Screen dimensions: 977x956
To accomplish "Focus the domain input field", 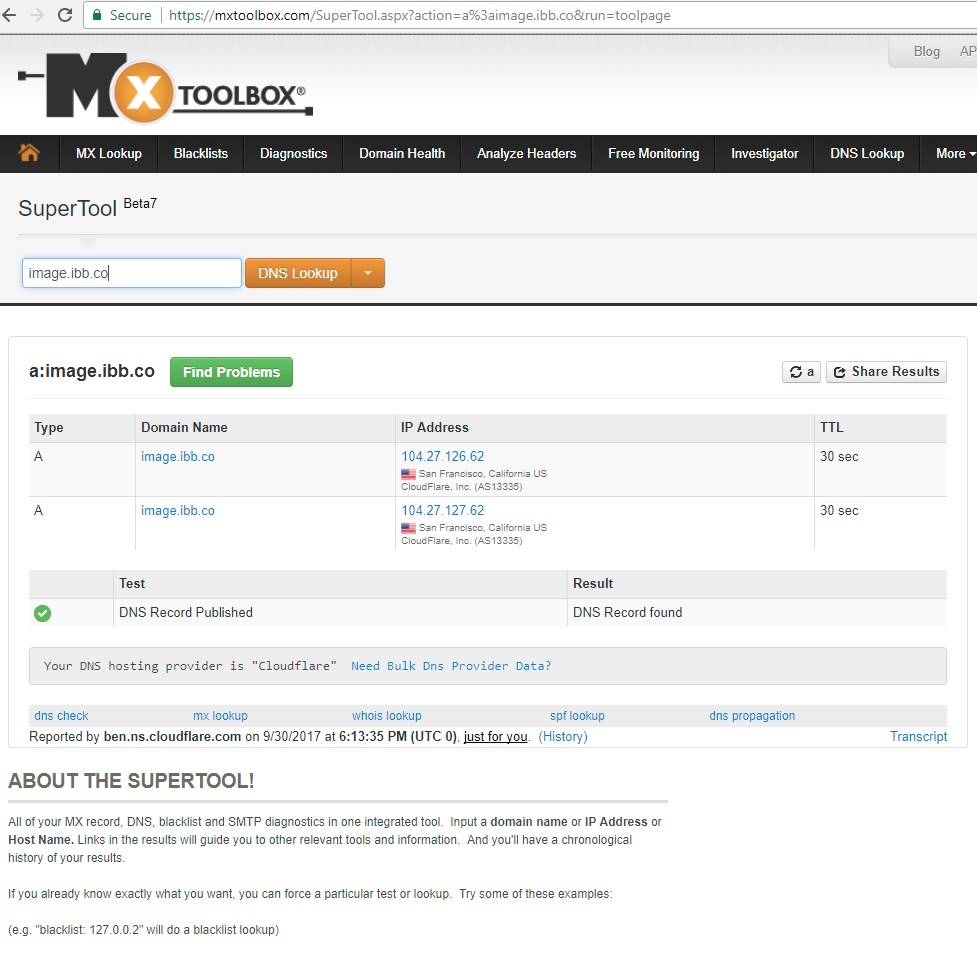I will click(x=131, y=273).
